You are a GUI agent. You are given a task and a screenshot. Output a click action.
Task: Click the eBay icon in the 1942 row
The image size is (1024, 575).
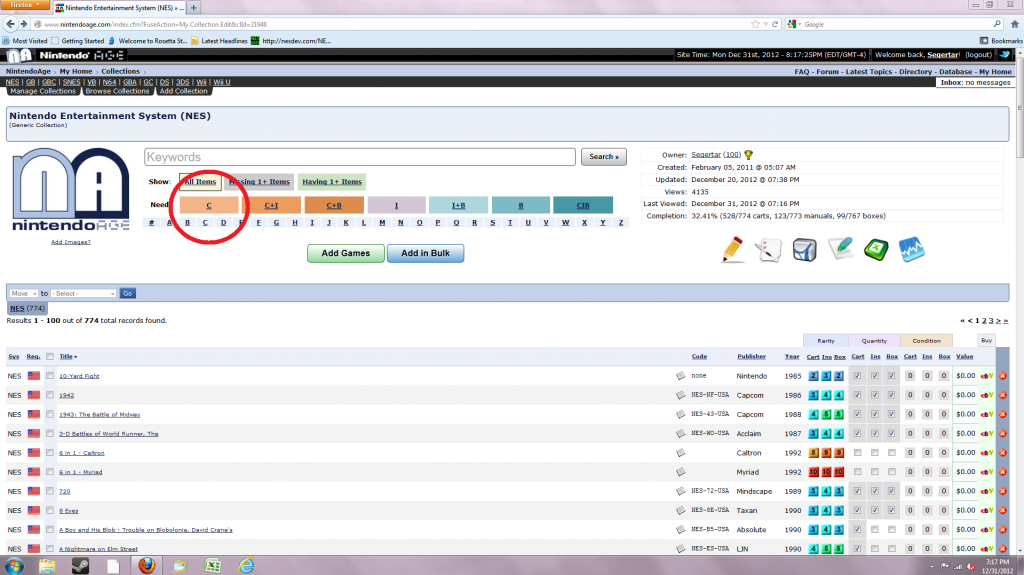(987, 395)
